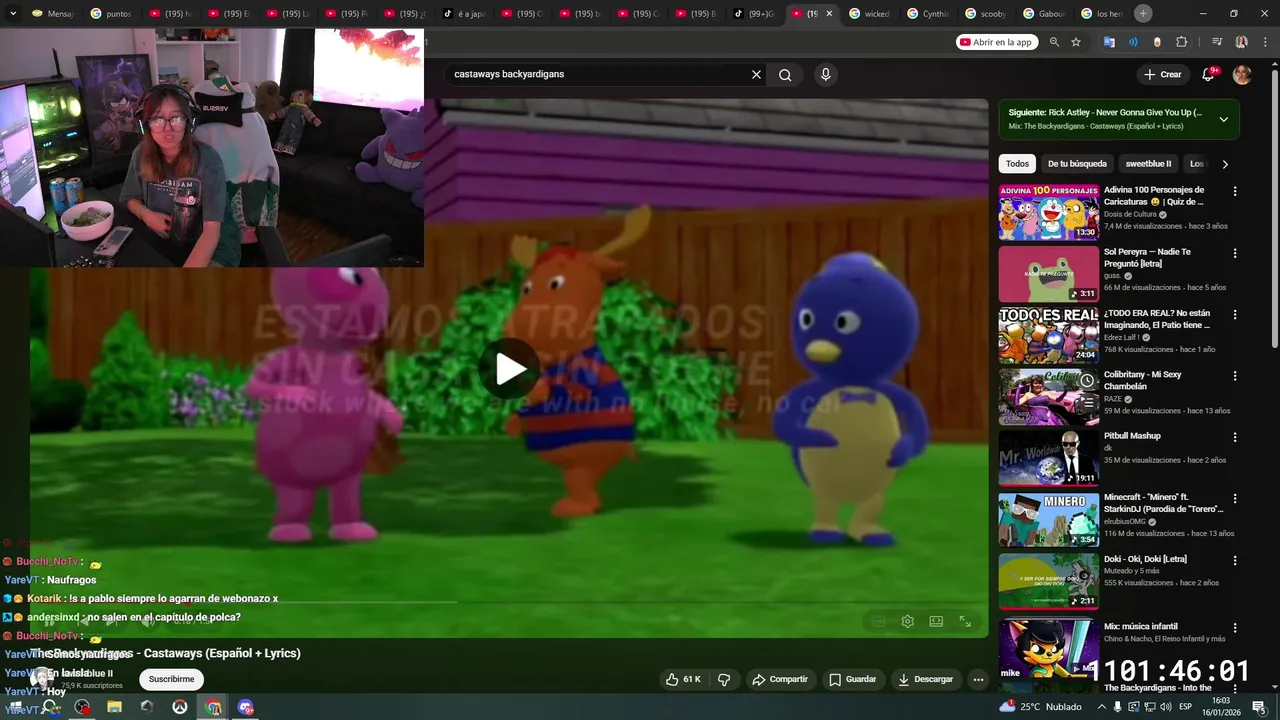
Task: Open the 25°C Nublado weather widget
Action: click(x=1040, y=707)
